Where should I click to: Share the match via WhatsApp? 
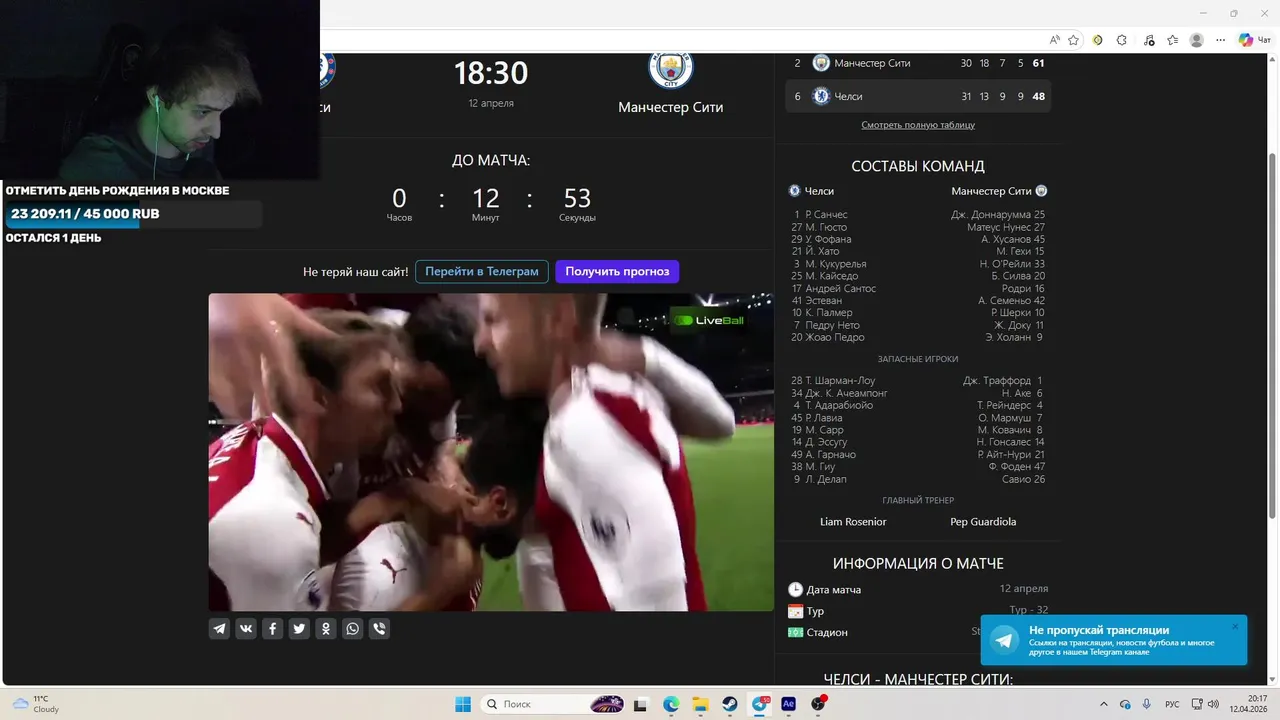352,629
